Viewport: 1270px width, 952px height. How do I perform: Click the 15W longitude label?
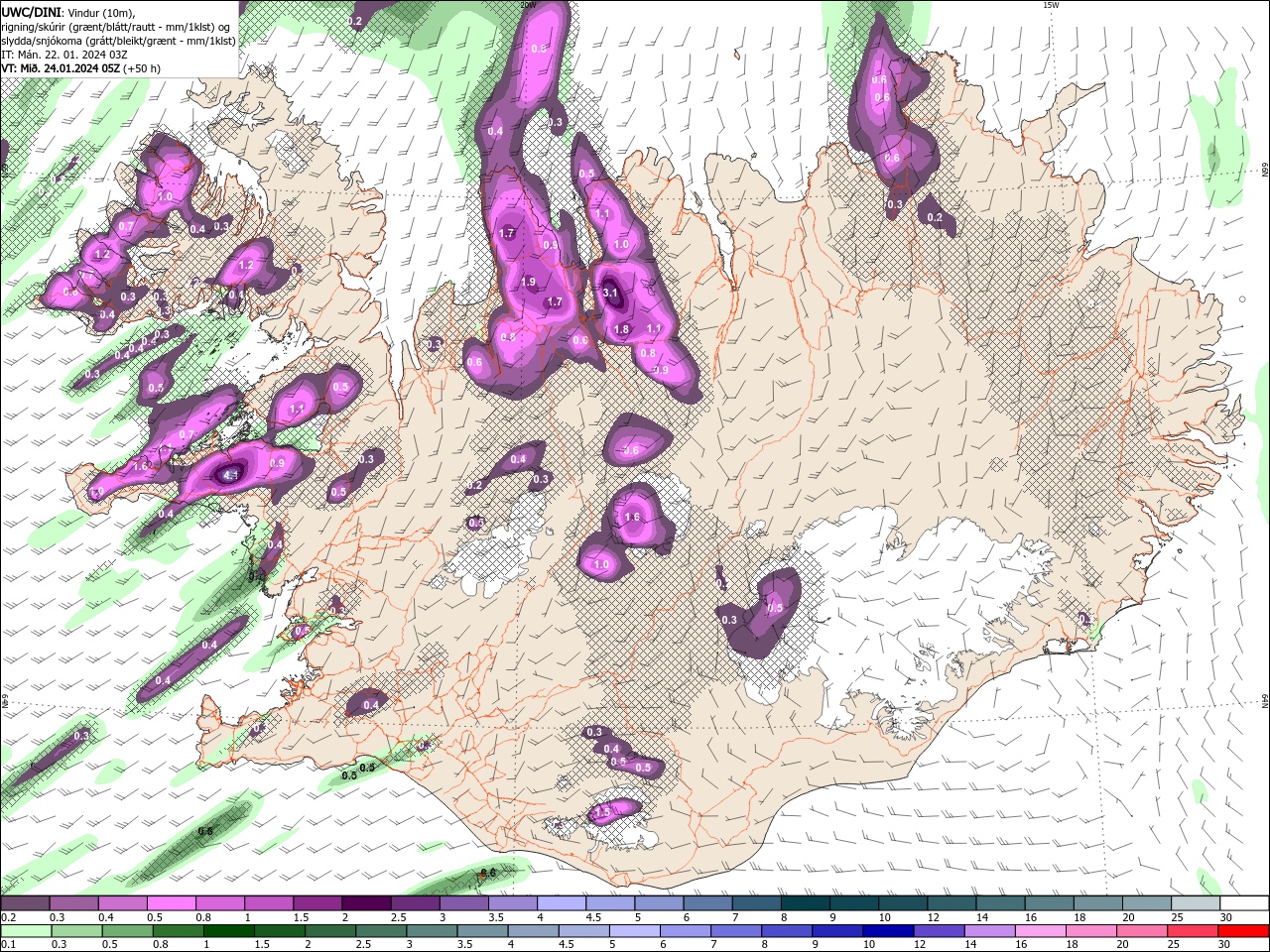1051,5
